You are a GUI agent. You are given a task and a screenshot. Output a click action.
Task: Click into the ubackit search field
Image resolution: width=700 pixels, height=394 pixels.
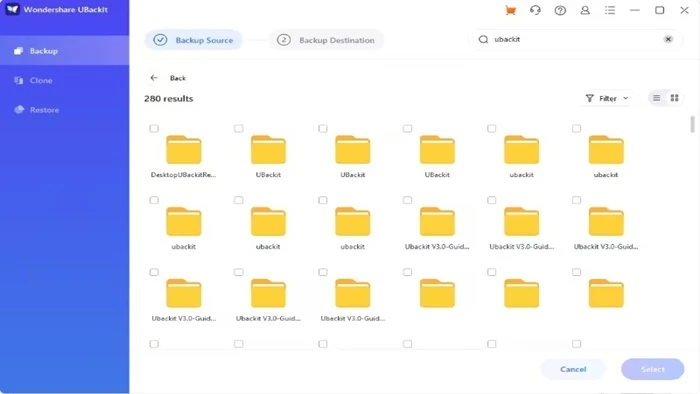[x=576, y=39]
